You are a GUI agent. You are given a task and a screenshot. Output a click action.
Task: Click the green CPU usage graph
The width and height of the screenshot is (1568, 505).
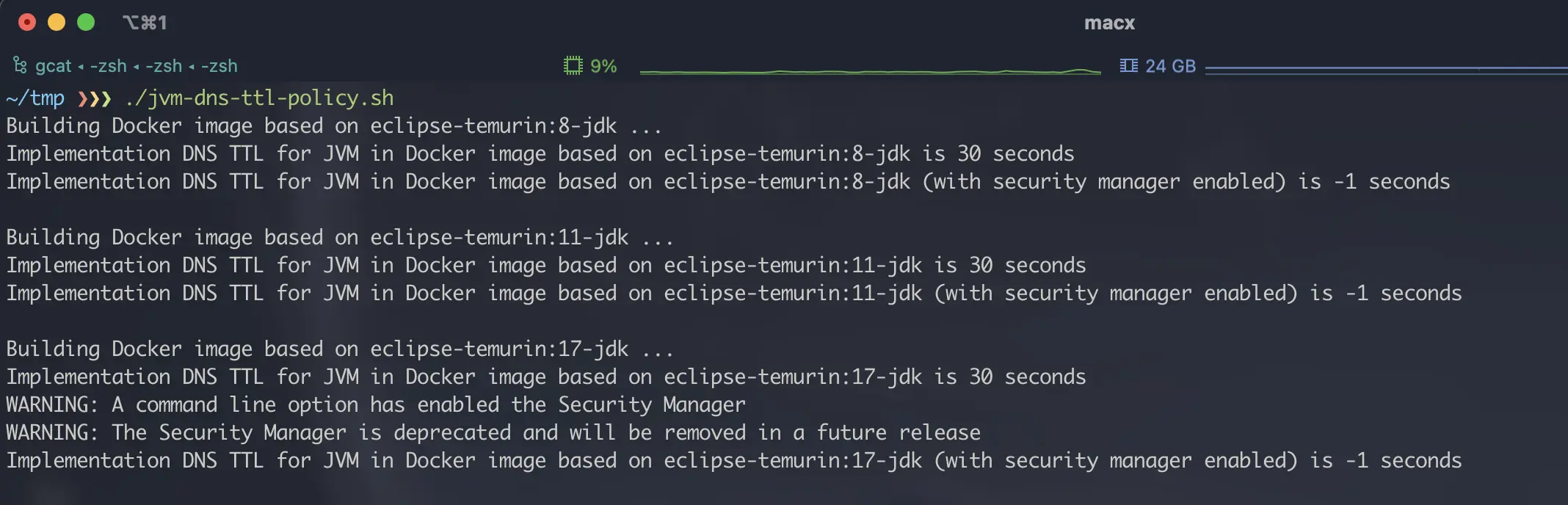coord(870,71)
